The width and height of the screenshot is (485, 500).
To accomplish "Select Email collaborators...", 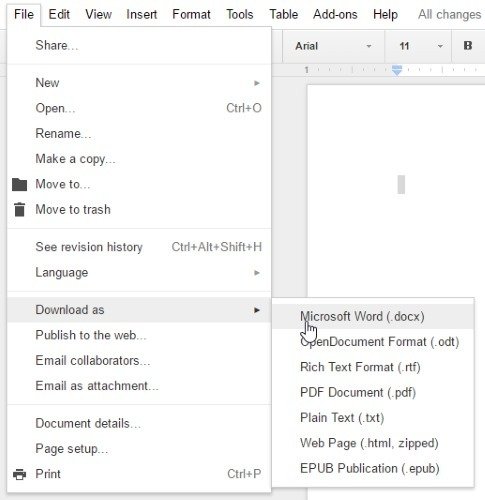I will (139, 360).
